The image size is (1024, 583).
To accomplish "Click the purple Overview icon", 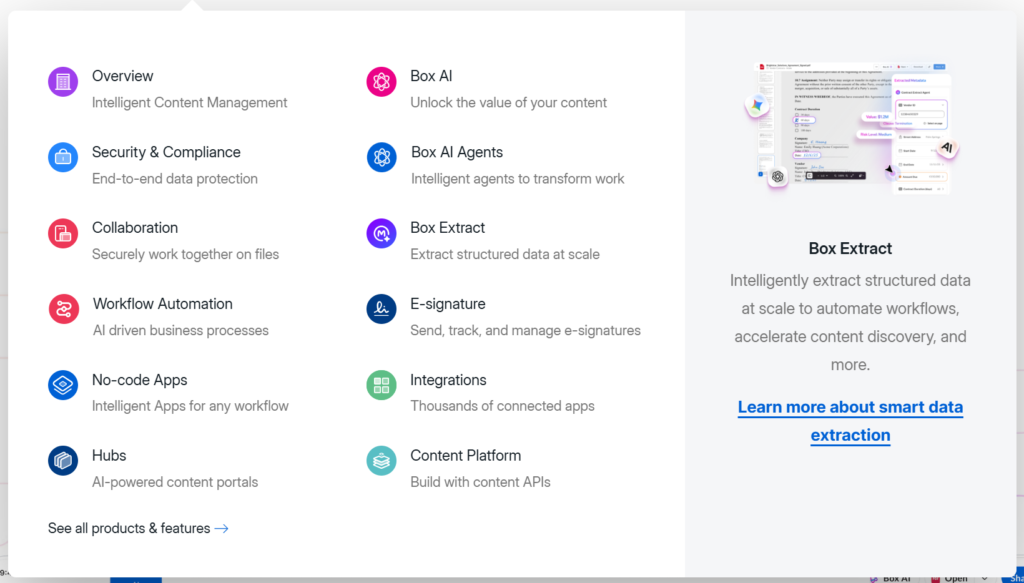I will pos(63,82).
